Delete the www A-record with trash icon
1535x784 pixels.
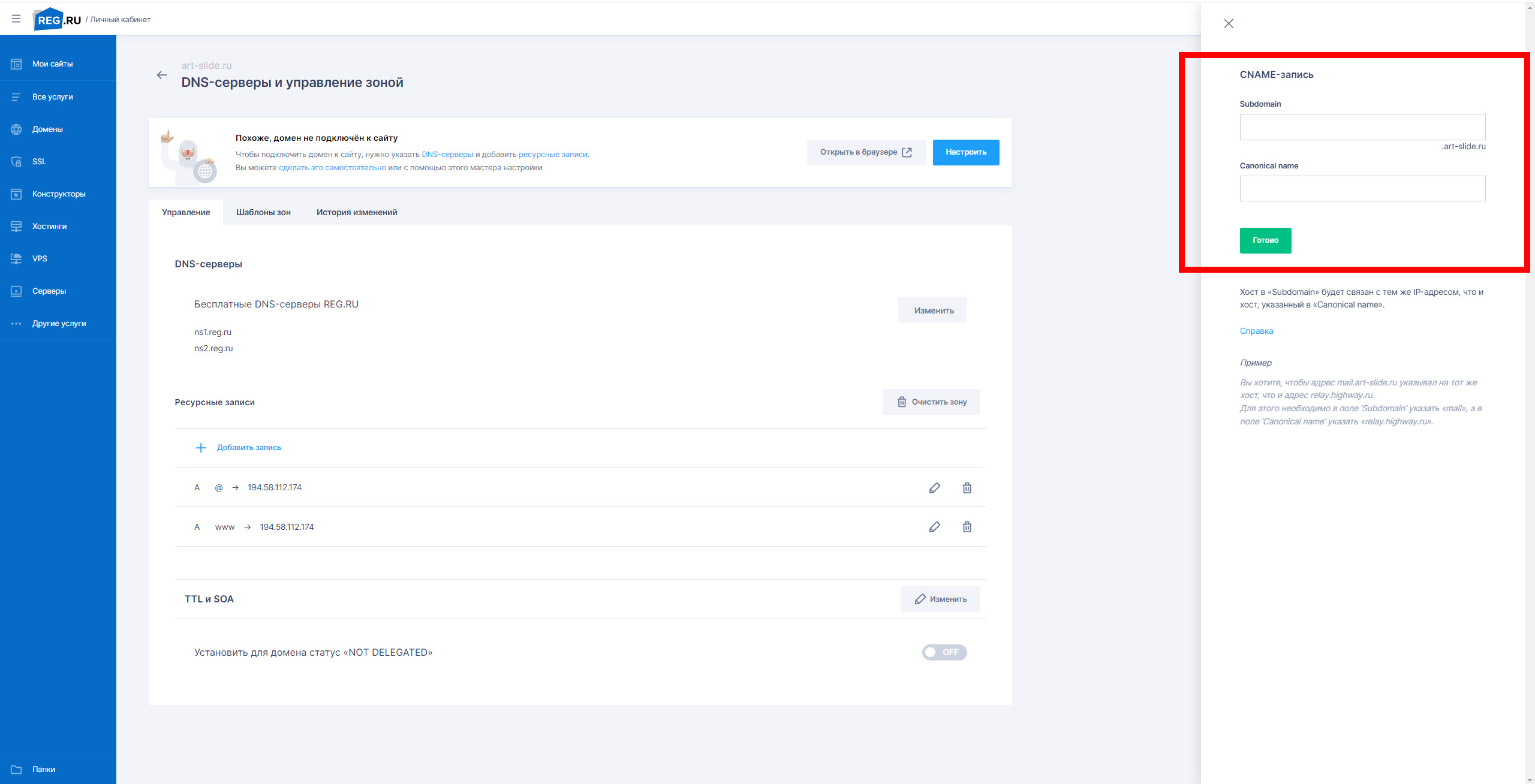tap(967, 527)
